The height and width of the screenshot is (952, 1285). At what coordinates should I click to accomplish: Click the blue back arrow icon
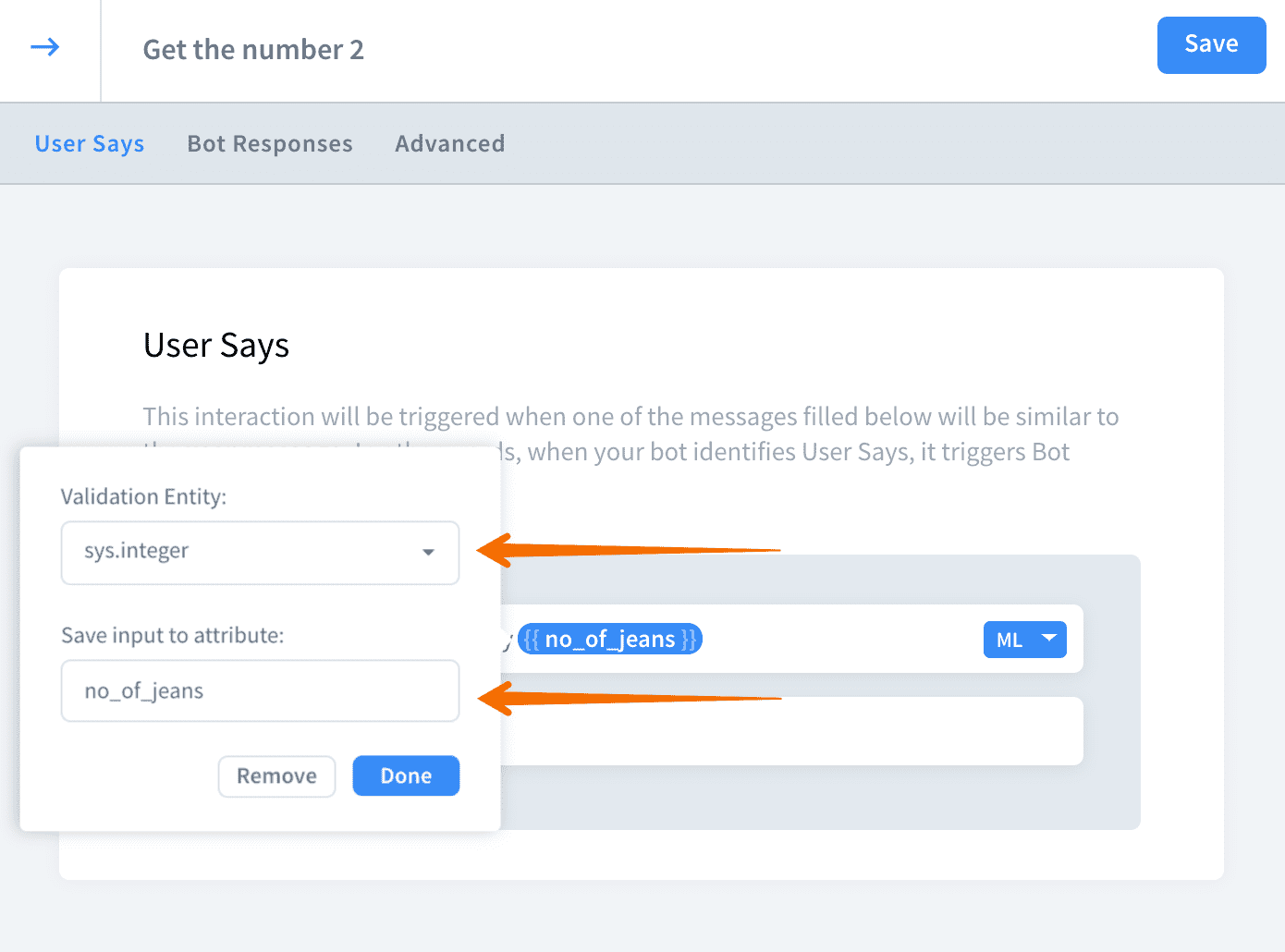tap(45, 47)
